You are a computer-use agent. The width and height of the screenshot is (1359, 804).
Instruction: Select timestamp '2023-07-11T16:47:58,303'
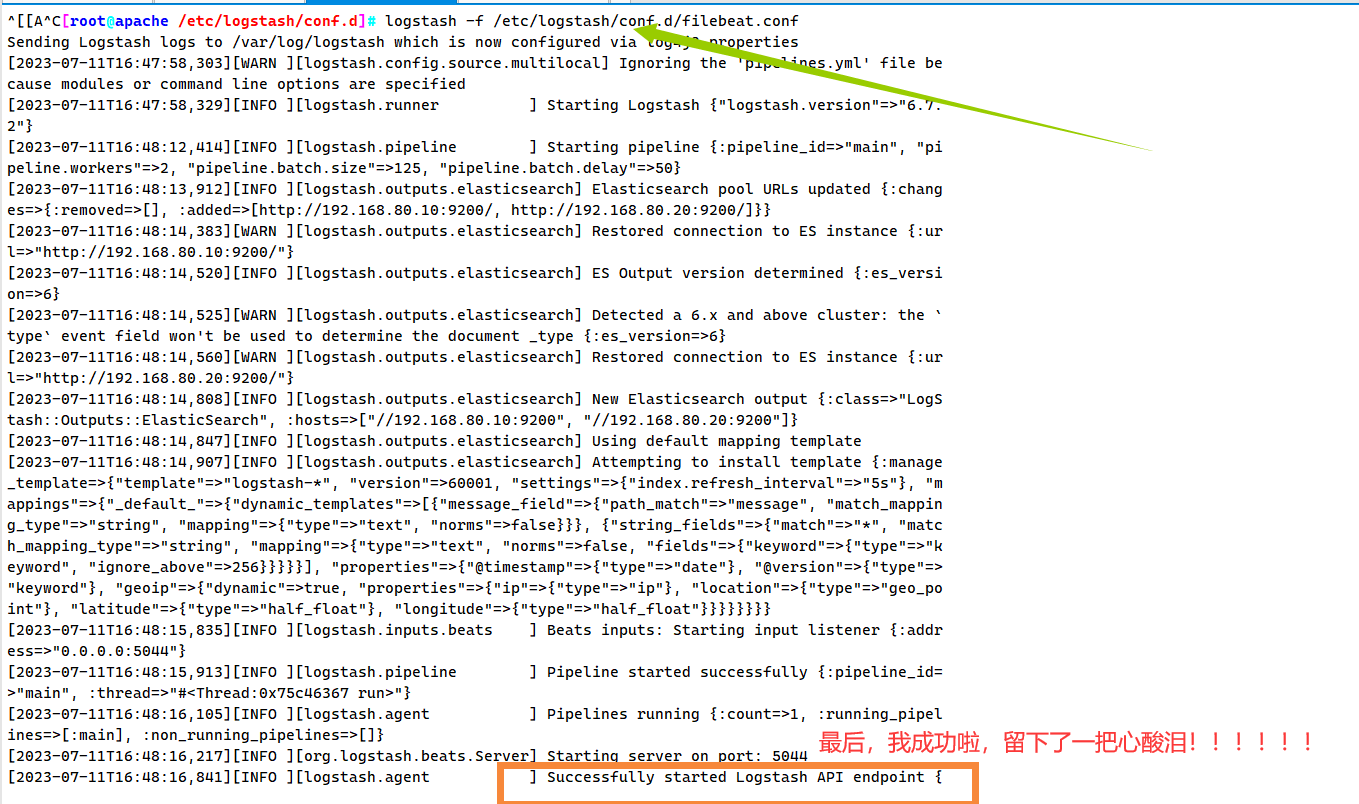tap(119, 63)
